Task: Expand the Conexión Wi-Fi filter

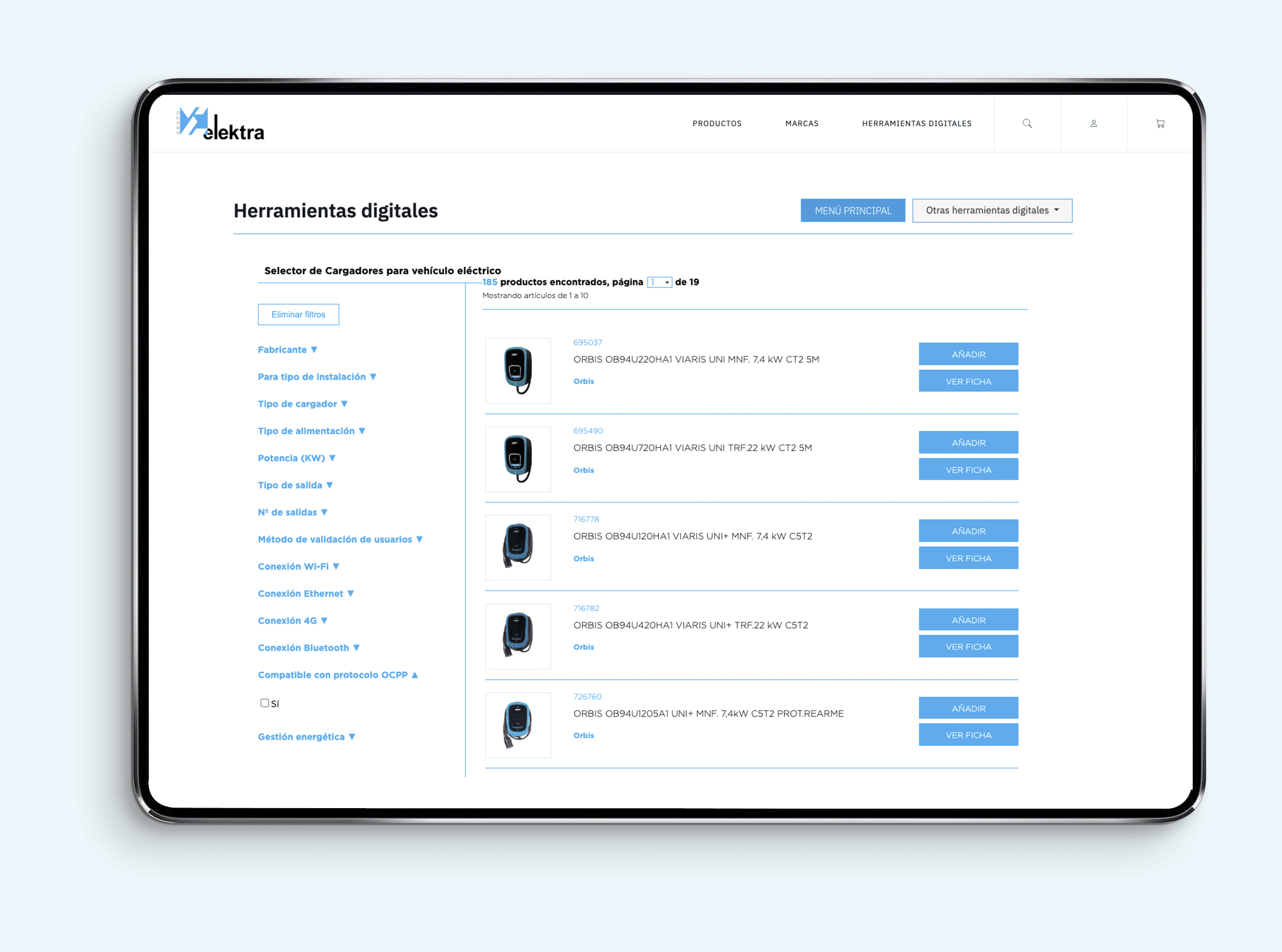Action: (298, 566)
